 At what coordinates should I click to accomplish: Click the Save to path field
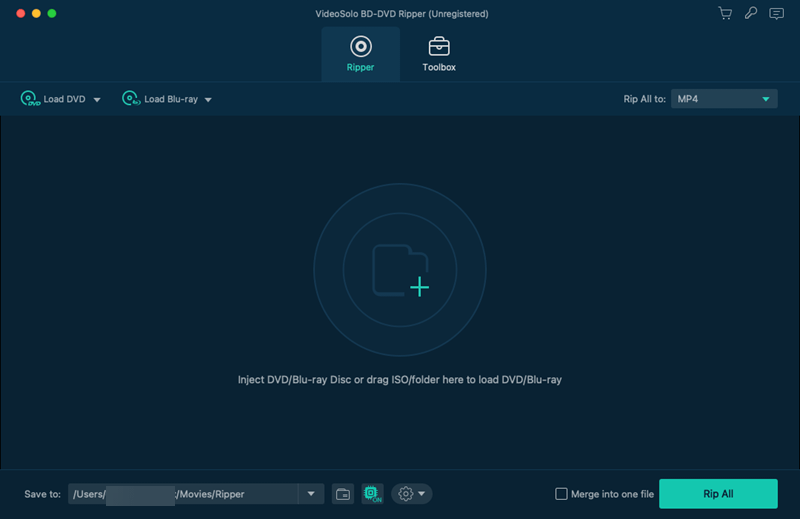click(183, 494)
